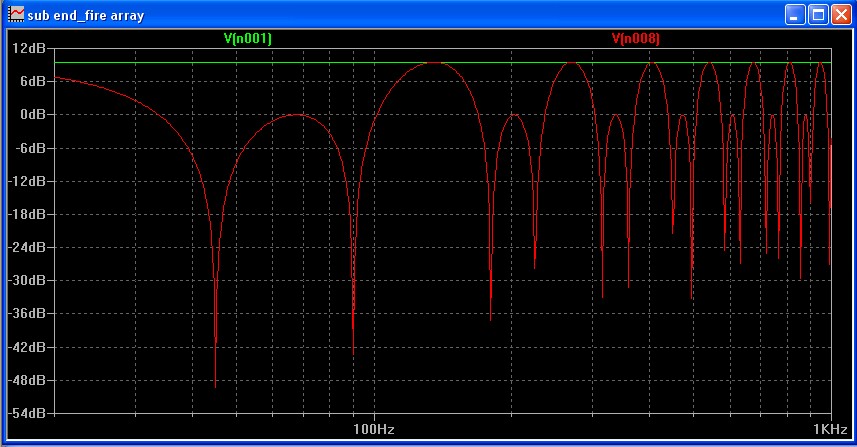Click the -48dB axis label
857x447 pixels.
click(x=26, y=380)
